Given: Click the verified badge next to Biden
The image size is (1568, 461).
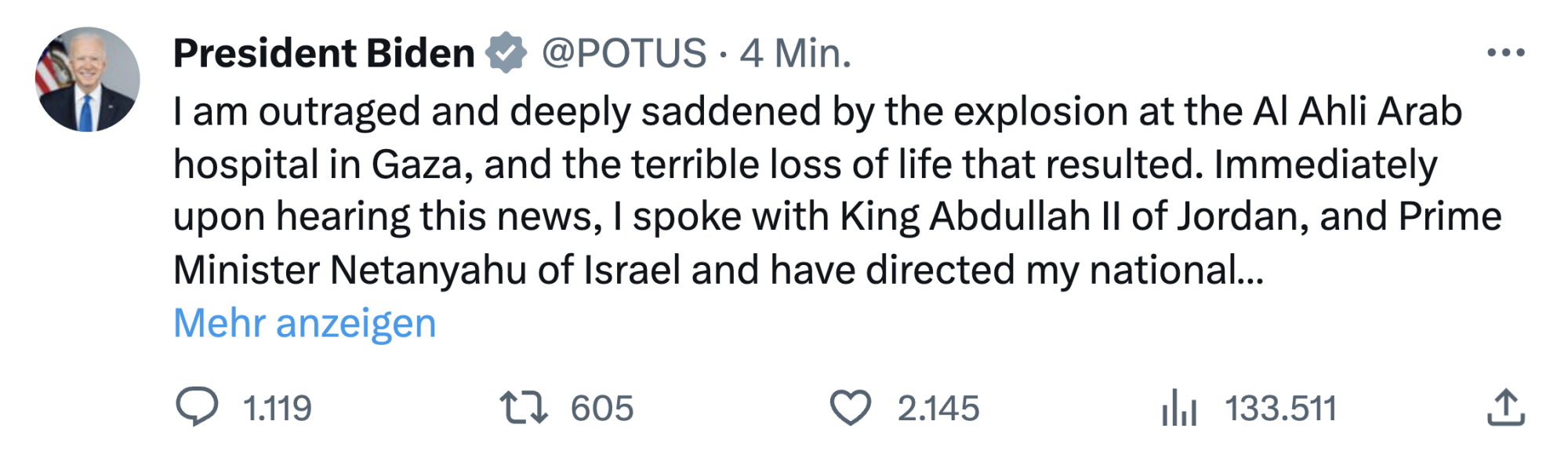Looking at the screenshot, I should (x=506, y=53).
